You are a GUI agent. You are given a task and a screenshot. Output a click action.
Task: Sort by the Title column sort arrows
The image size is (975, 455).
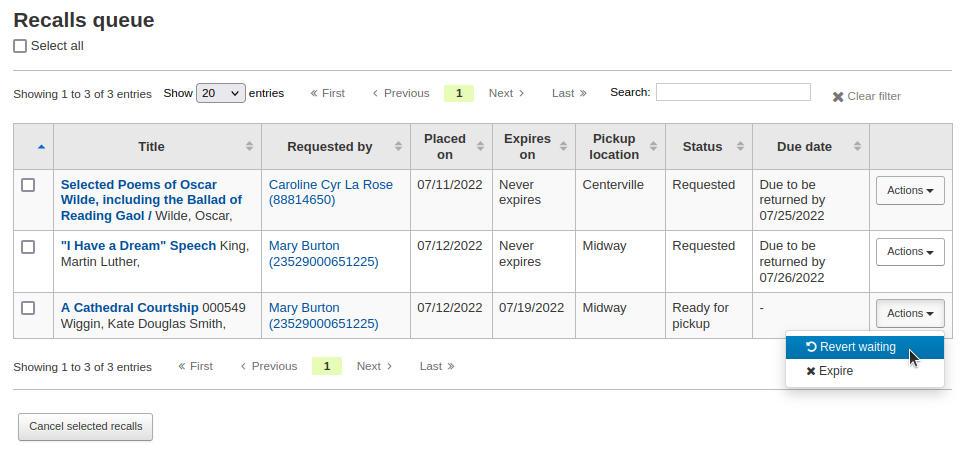pos(249,147)
